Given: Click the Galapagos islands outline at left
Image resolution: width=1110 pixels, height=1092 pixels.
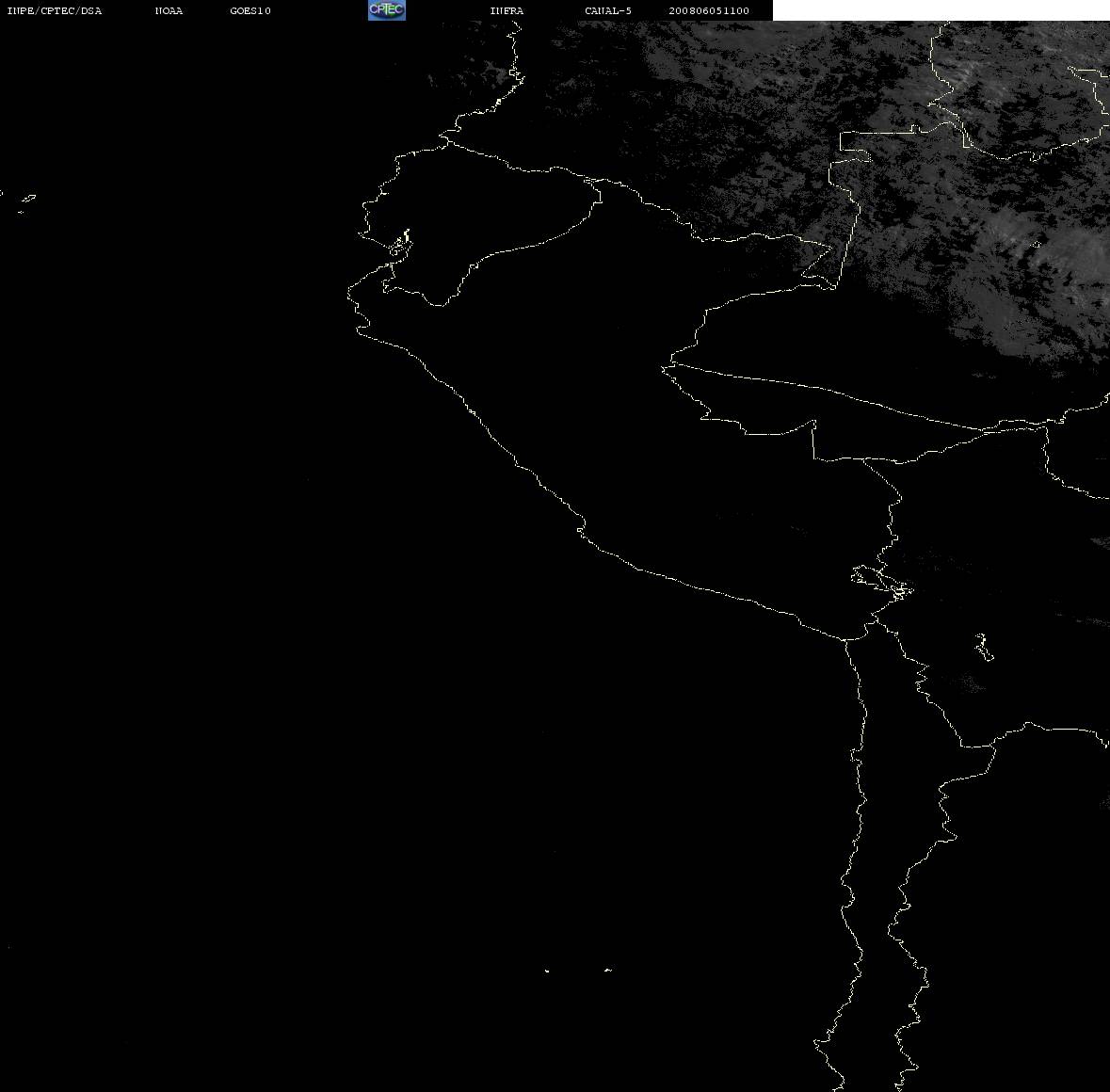Looking at the screenshot, I should pos(24,202).
